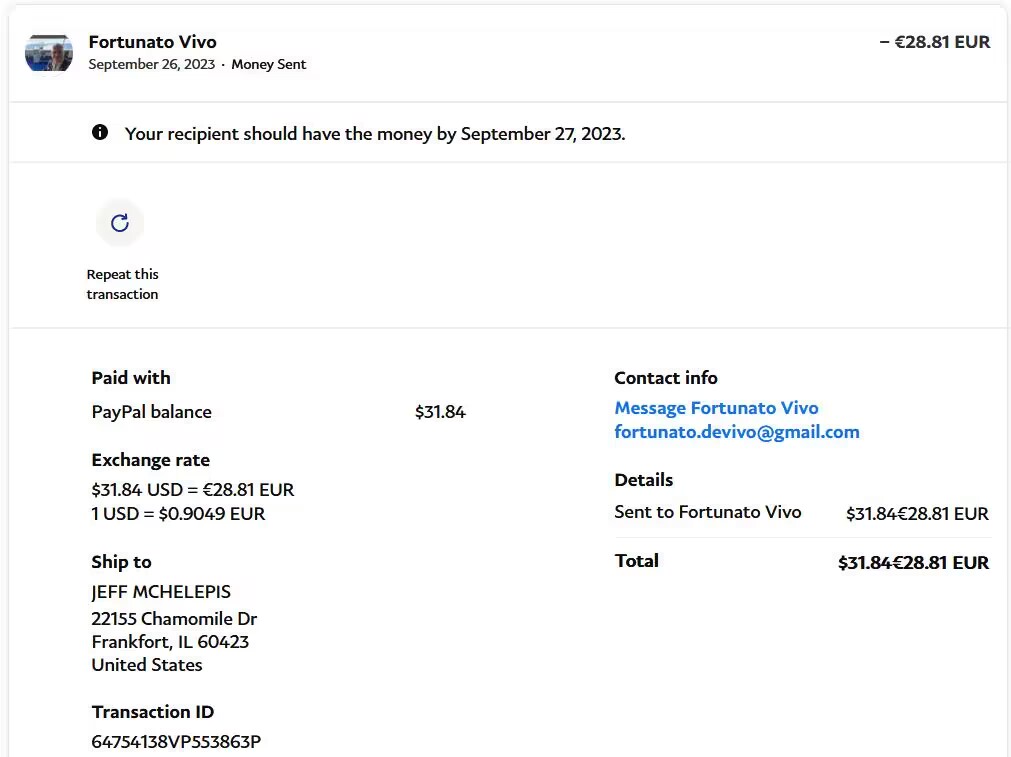1011x757 pixels.
Task: Click the JEFF MCHELEPIS shipping name
Action: (x=161, y=592)
